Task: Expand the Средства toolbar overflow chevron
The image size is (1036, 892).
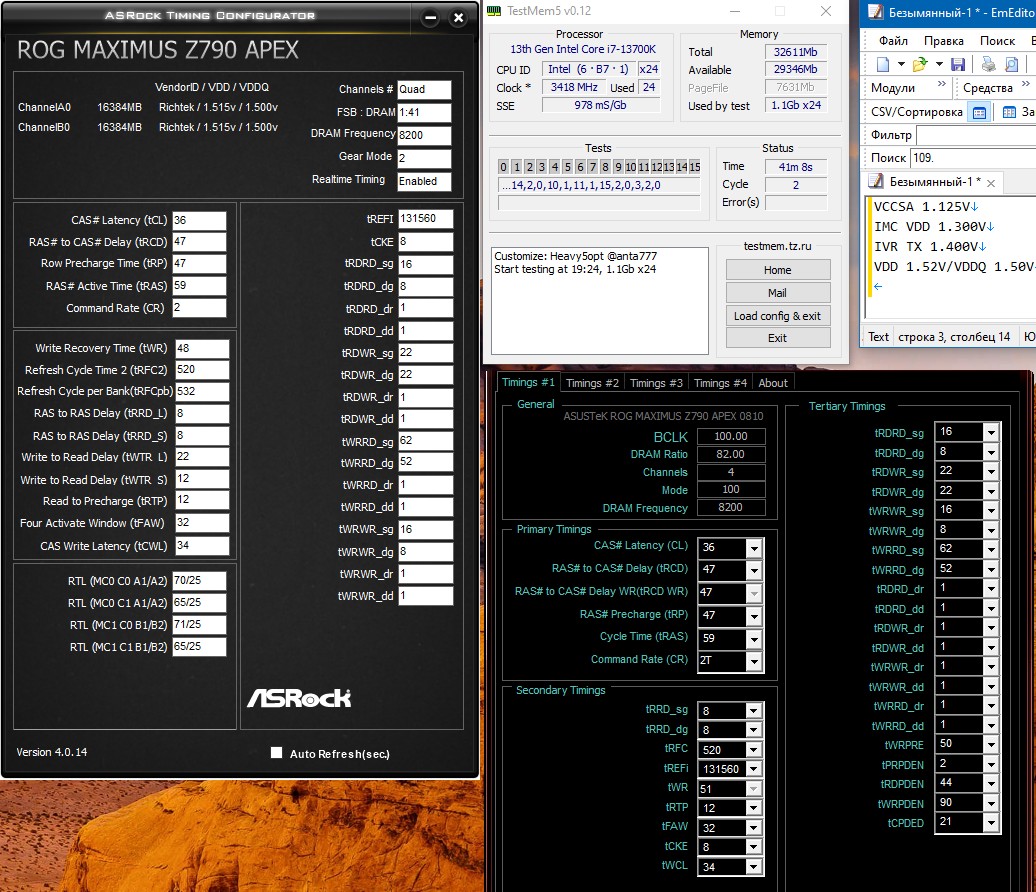Action: pyautogui.click(x=1025, y=84)
